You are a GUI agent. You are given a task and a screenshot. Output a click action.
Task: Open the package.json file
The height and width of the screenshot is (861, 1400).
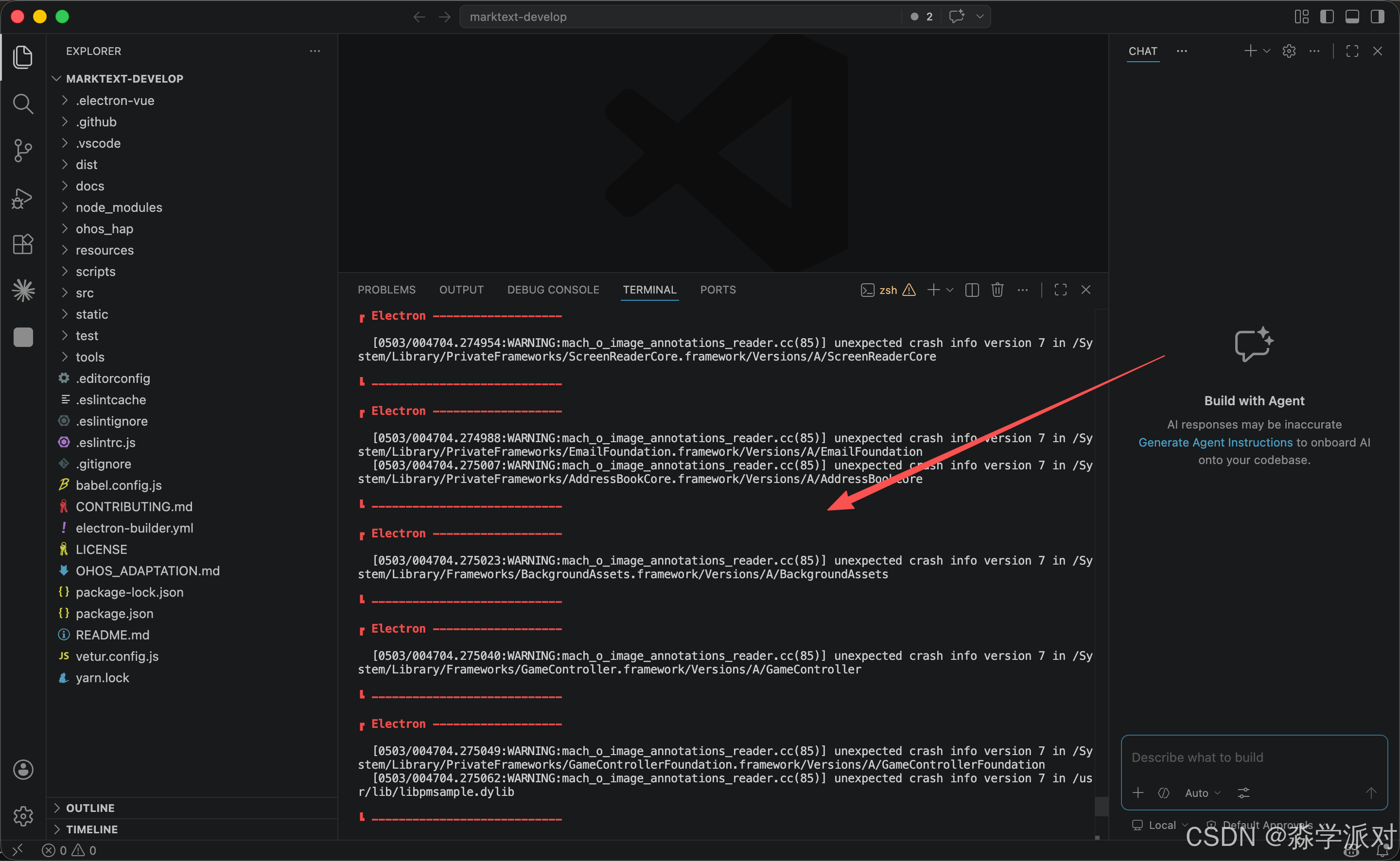[x=115, y=613]
